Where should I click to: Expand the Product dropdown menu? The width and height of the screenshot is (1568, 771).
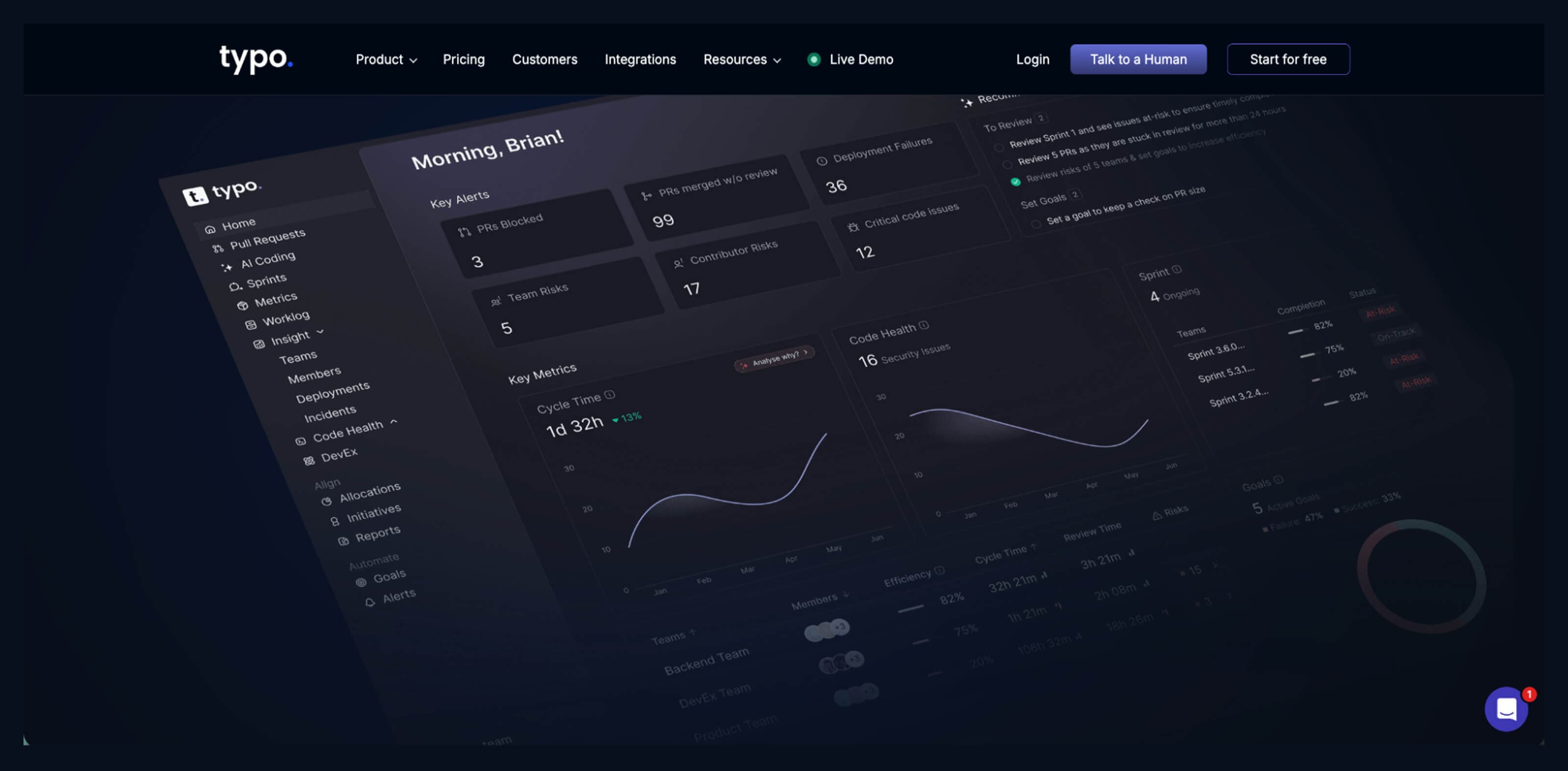click(x=387, y=60)
